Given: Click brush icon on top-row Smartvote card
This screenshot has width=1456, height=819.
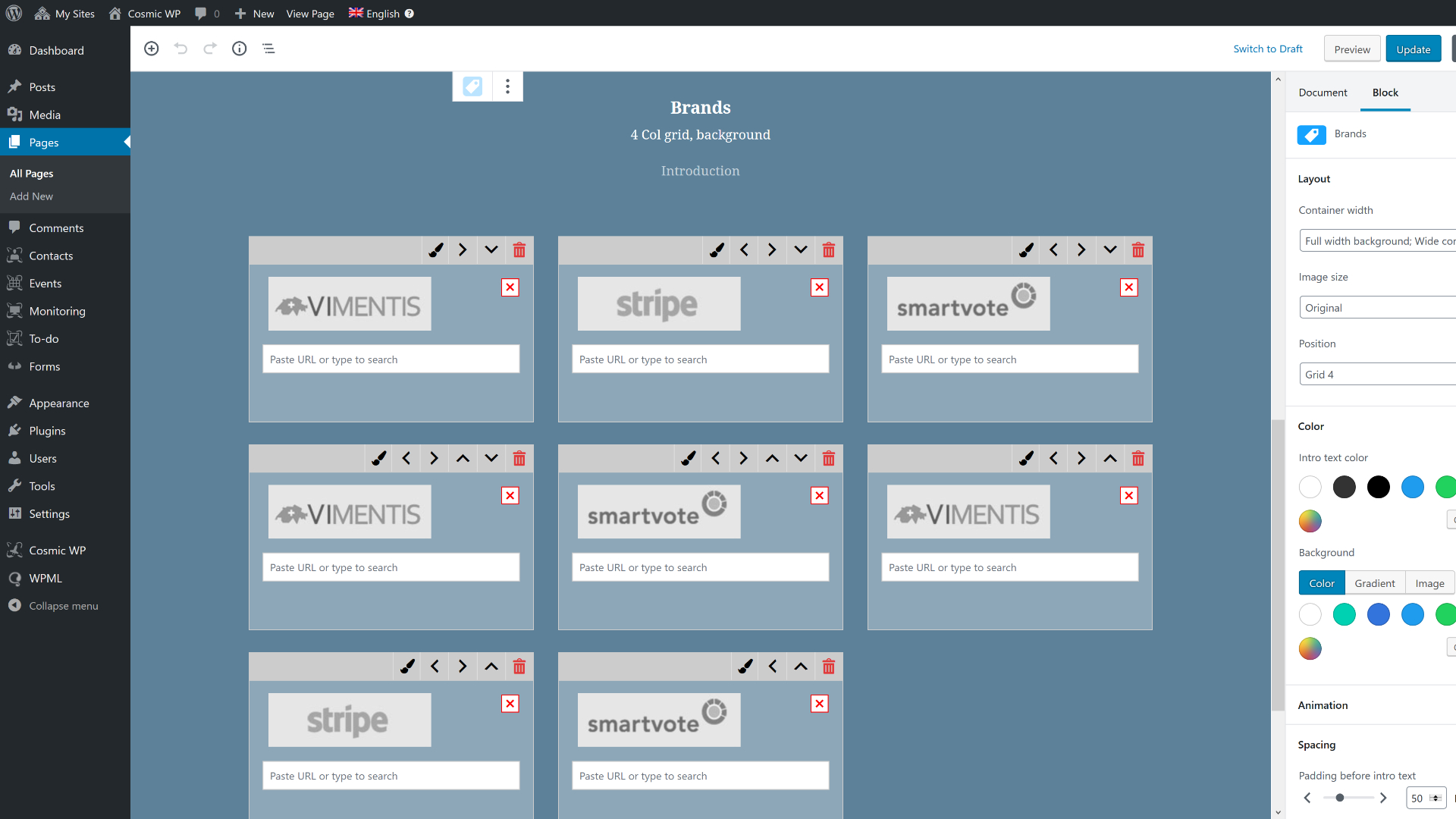Looking at the screenshot, I should pos(1026,250).
